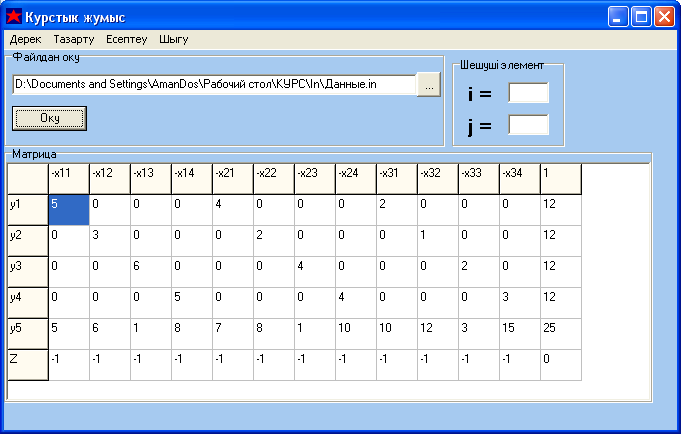Click row header Z
Viewport: 681px width, 434px height.
[x=28, y=365]
